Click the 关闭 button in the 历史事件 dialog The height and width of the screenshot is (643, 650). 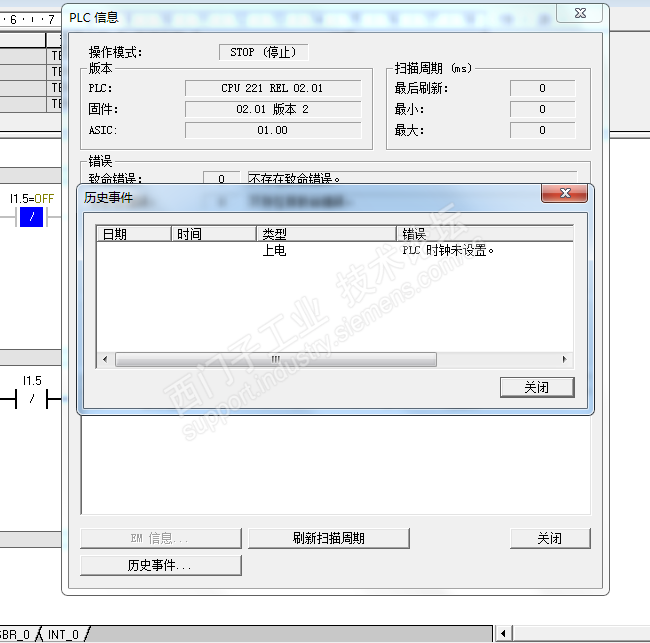(x=537, y=387)
